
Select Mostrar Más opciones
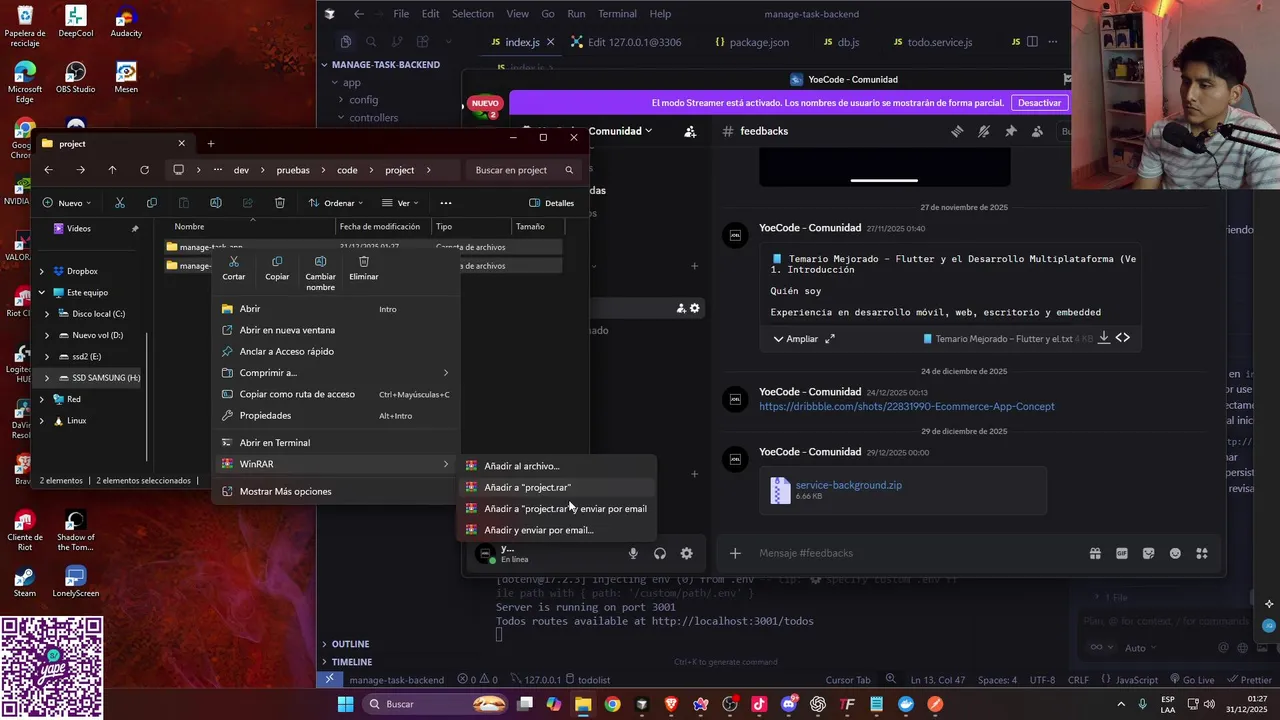(336, 491)
